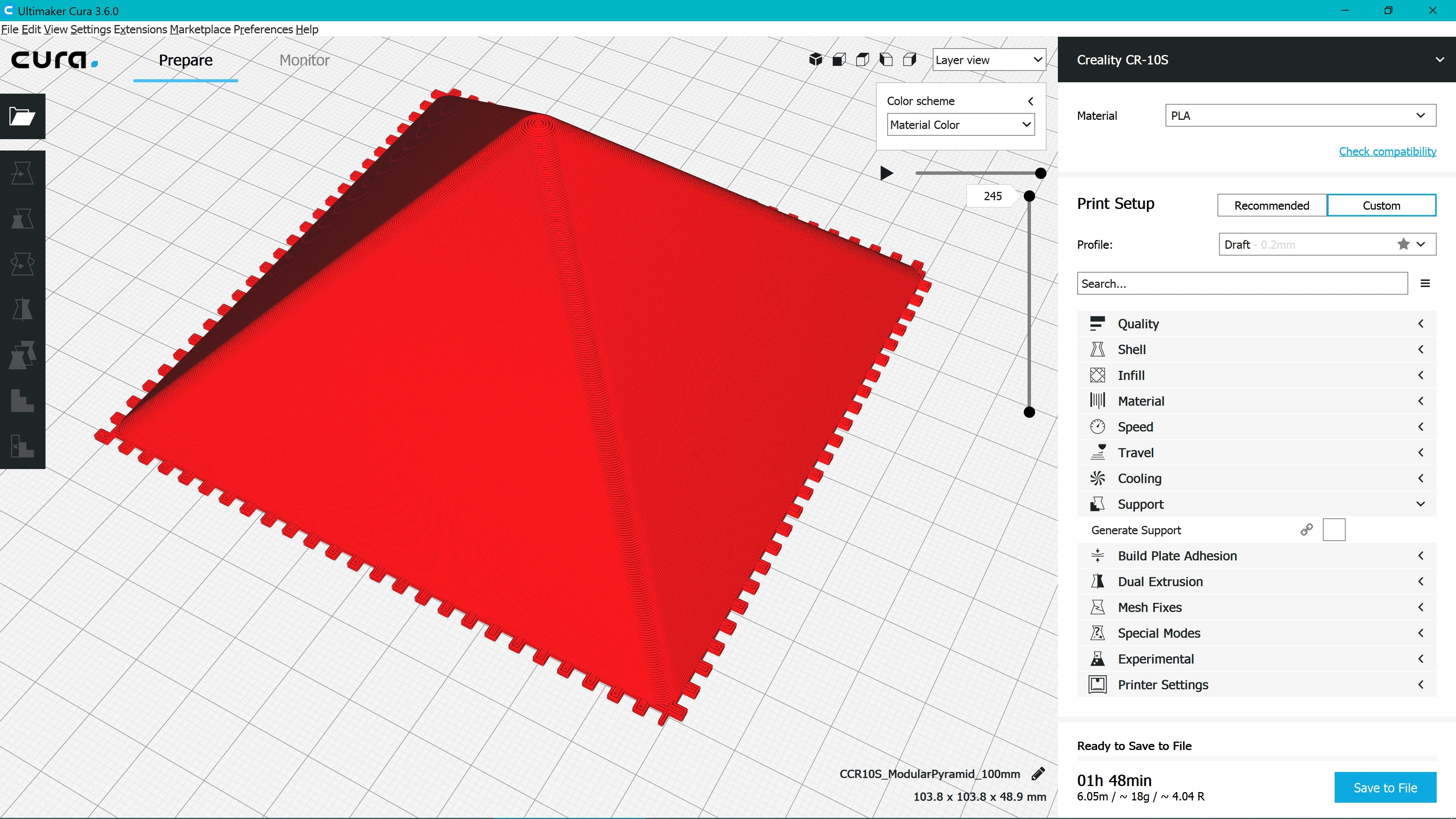Switch camera to 3D view cube icon
Screen dimensions: 1456x819
click(815, 60)
